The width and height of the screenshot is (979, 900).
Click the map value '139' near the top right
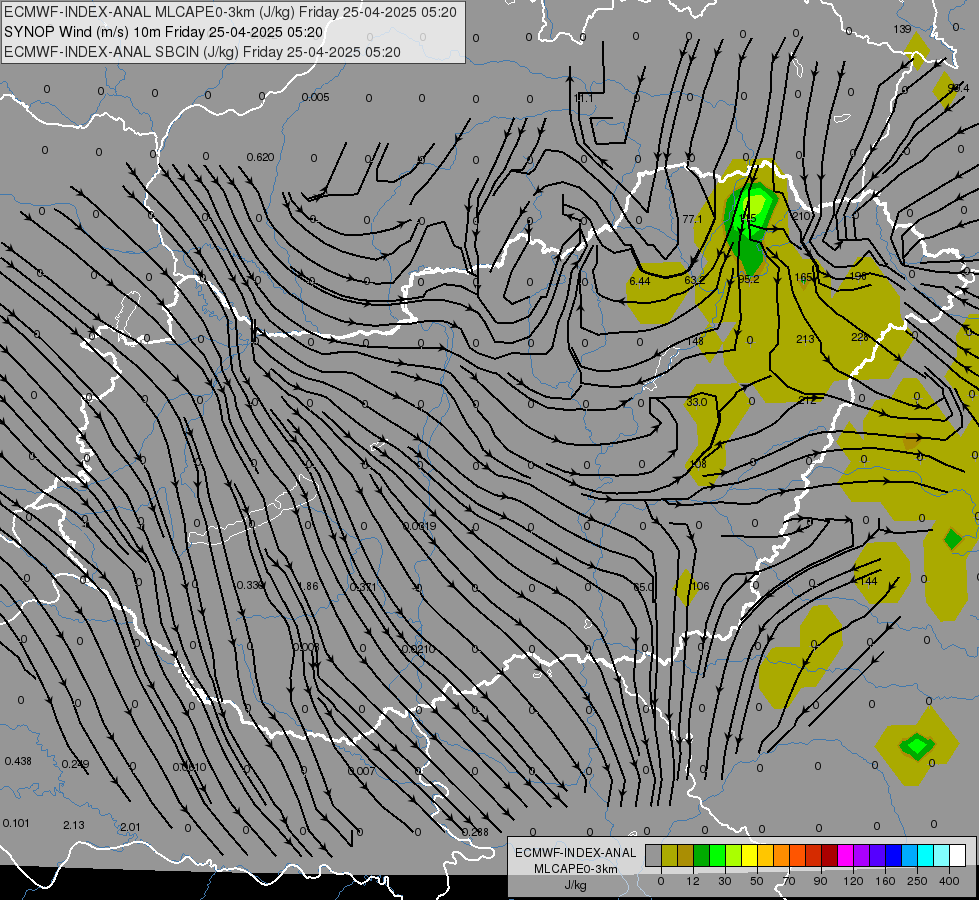click(x=902, y=29)
